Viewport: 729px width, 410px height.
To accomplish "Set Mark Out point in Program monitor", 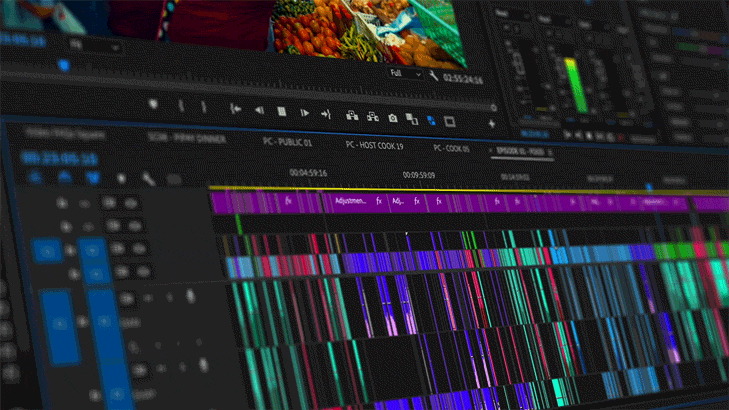I will click(x=204, y=107).
